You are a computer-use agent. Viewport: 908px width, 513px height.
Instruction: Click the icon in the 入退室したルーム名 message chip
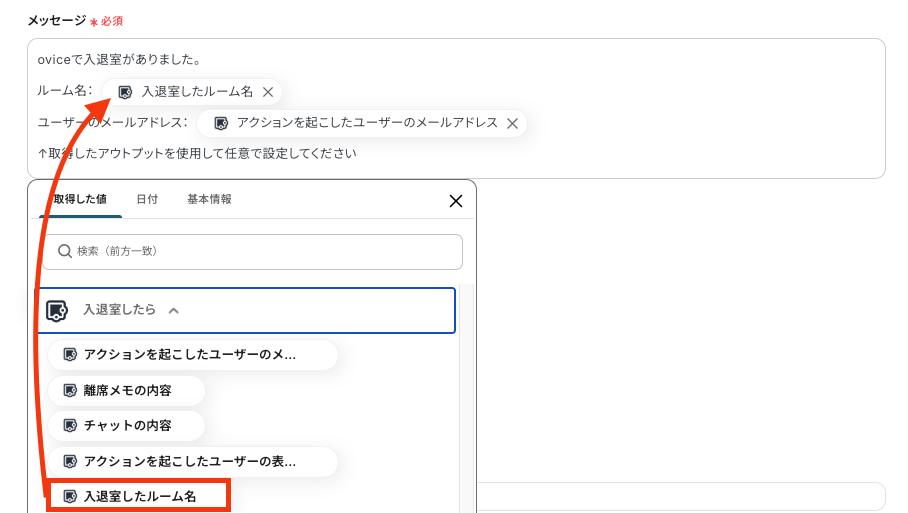click(x=125, y=92)
